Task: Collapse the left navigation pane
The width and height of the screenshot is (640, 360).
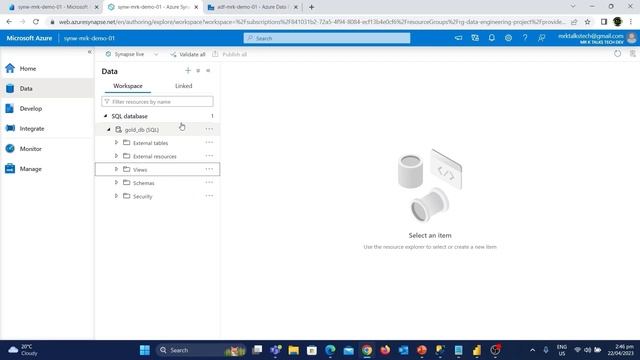Action: (x=89, y=52)
